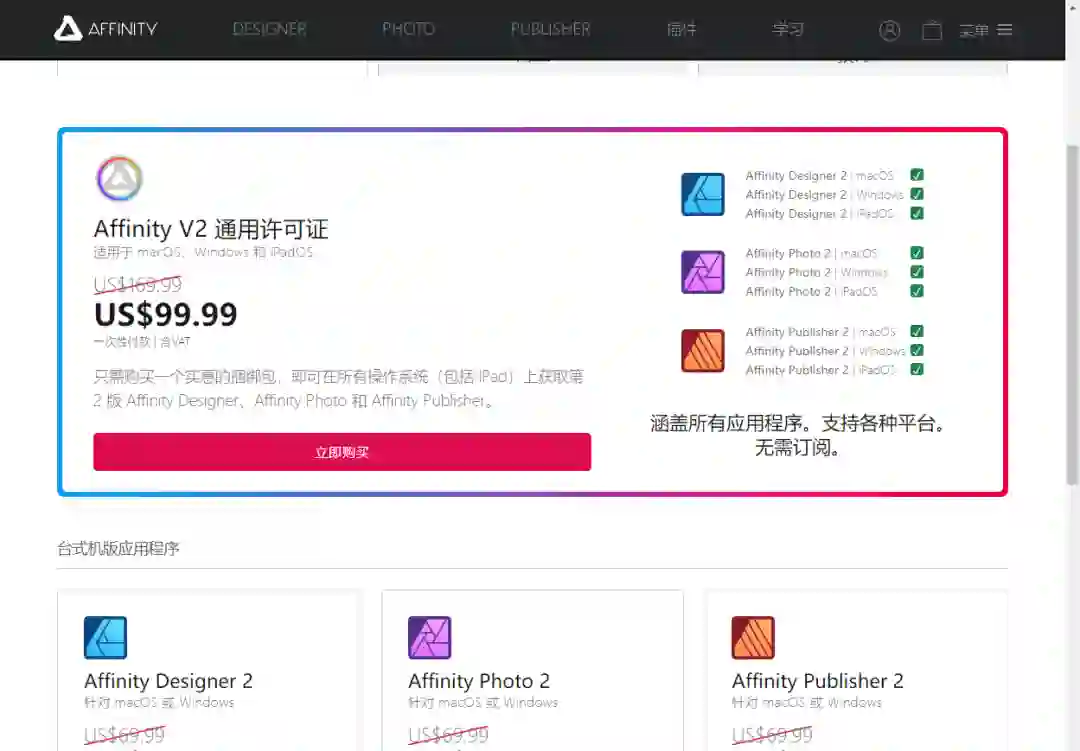
Task: Open the PHOTO navigation item
Action: 408,29
